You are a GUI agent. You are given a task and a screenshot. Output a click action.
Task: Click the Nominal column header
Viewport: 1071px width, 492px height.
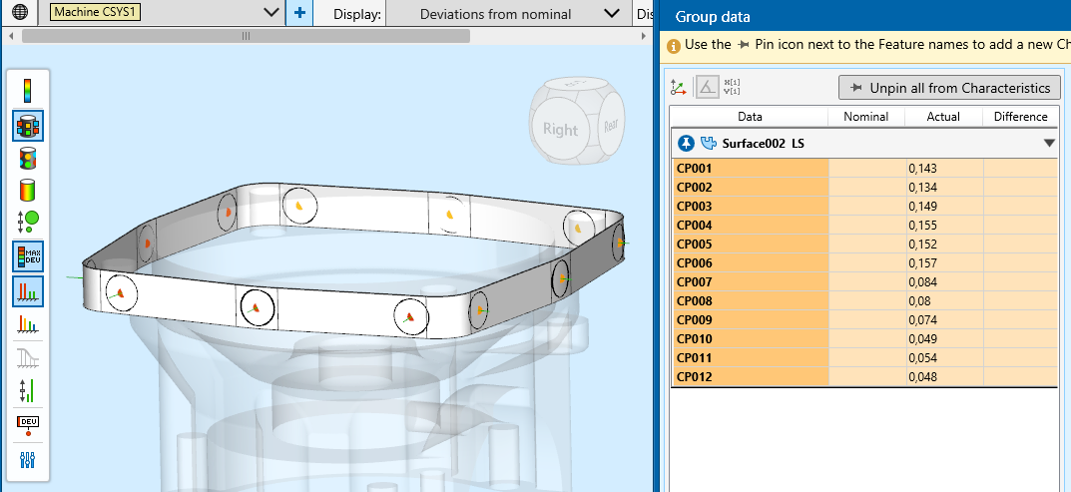866,117
